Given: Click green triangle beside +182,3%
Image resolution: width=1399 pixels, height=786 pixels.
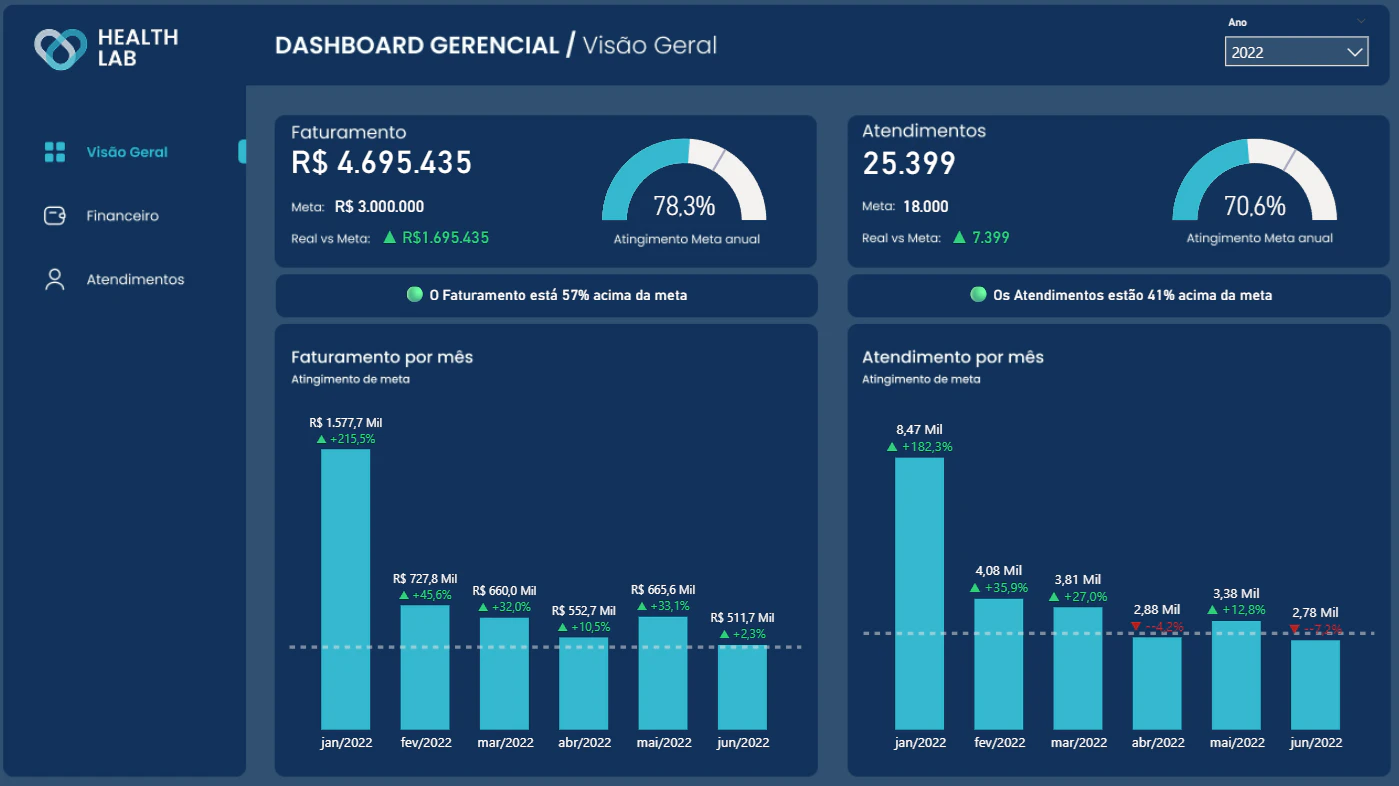Looking at the screenshot, I should tap(892, 447).
